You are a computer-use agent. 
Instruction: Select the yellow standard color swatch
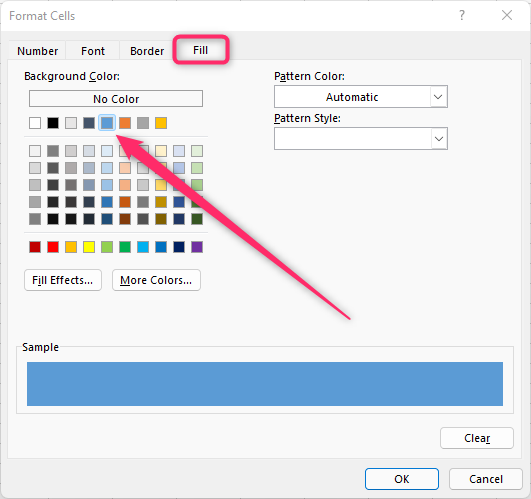(x=89, y=247)
